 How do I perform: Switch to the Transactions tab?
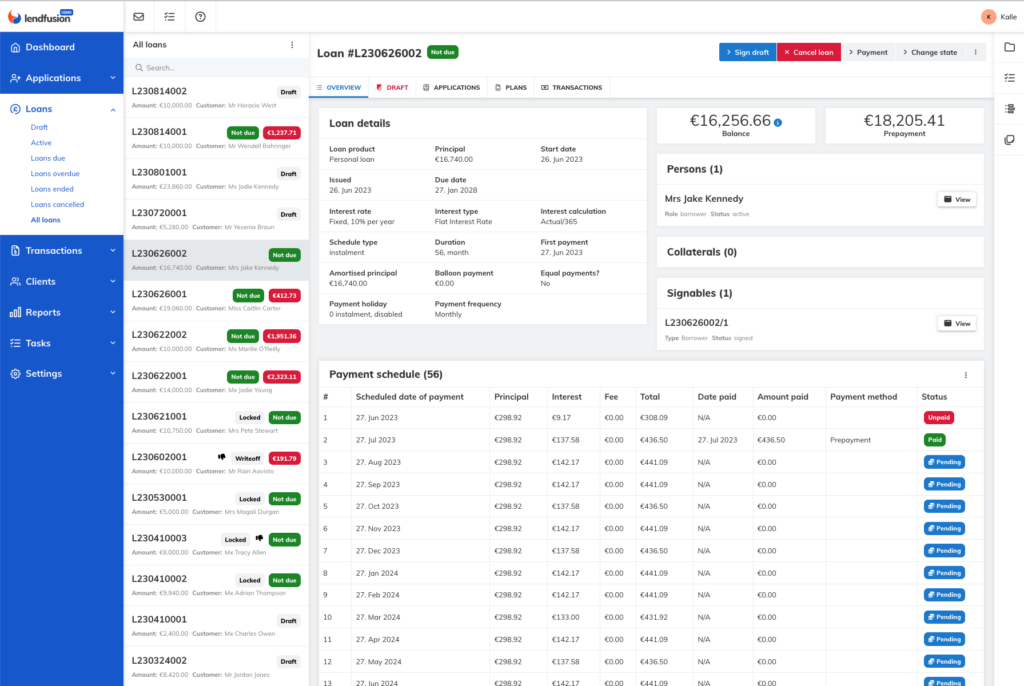point(571,88)
